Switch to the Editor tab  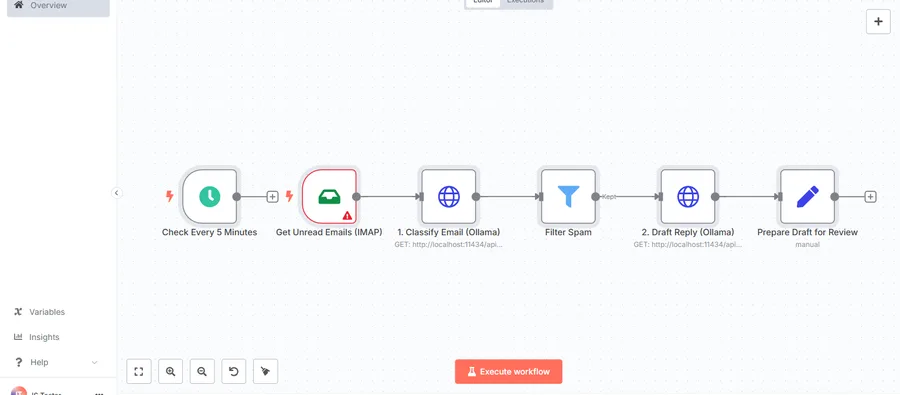pyautogui.click(x=483, y=3)
